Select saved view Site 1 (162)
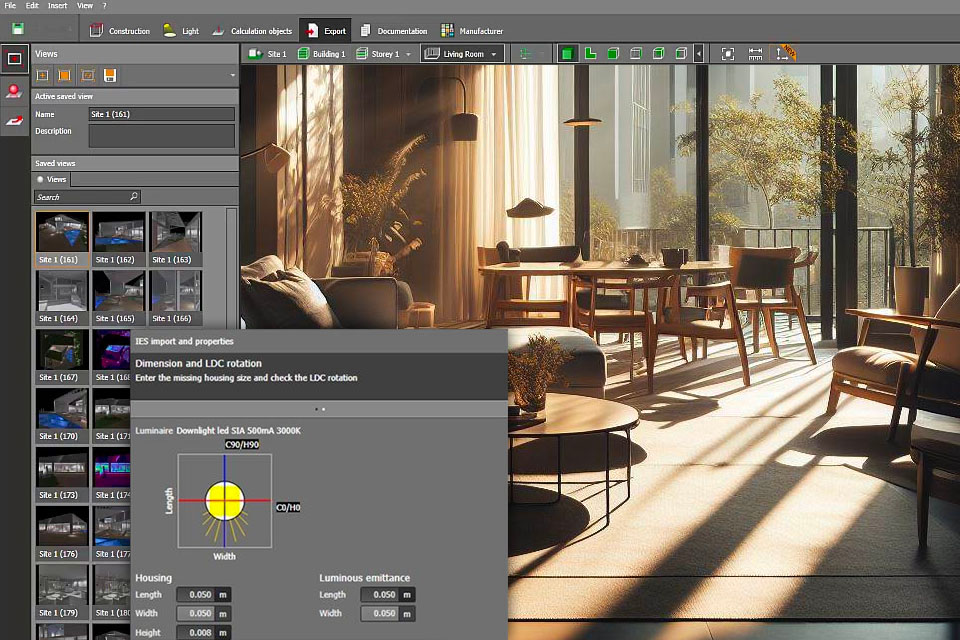The image size is (960, 640). click(119, 239)
